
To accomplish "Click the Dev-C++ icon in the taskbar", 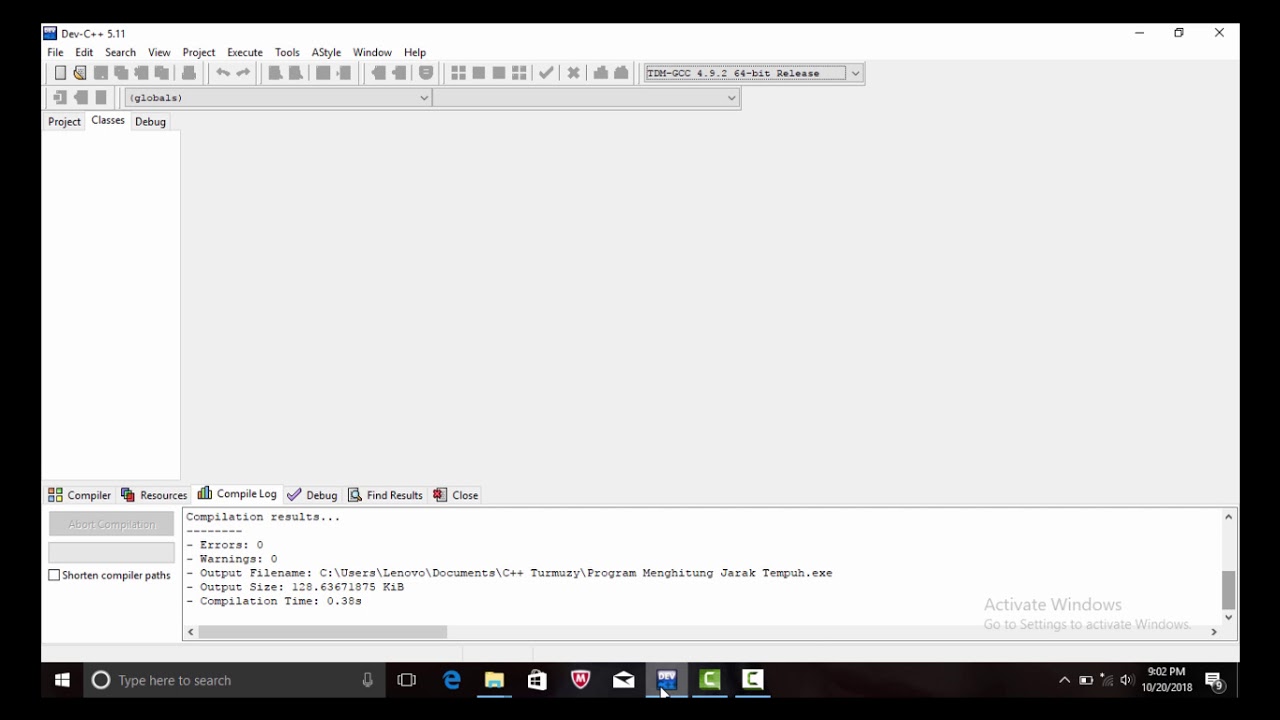I will [x=667, y=680].
